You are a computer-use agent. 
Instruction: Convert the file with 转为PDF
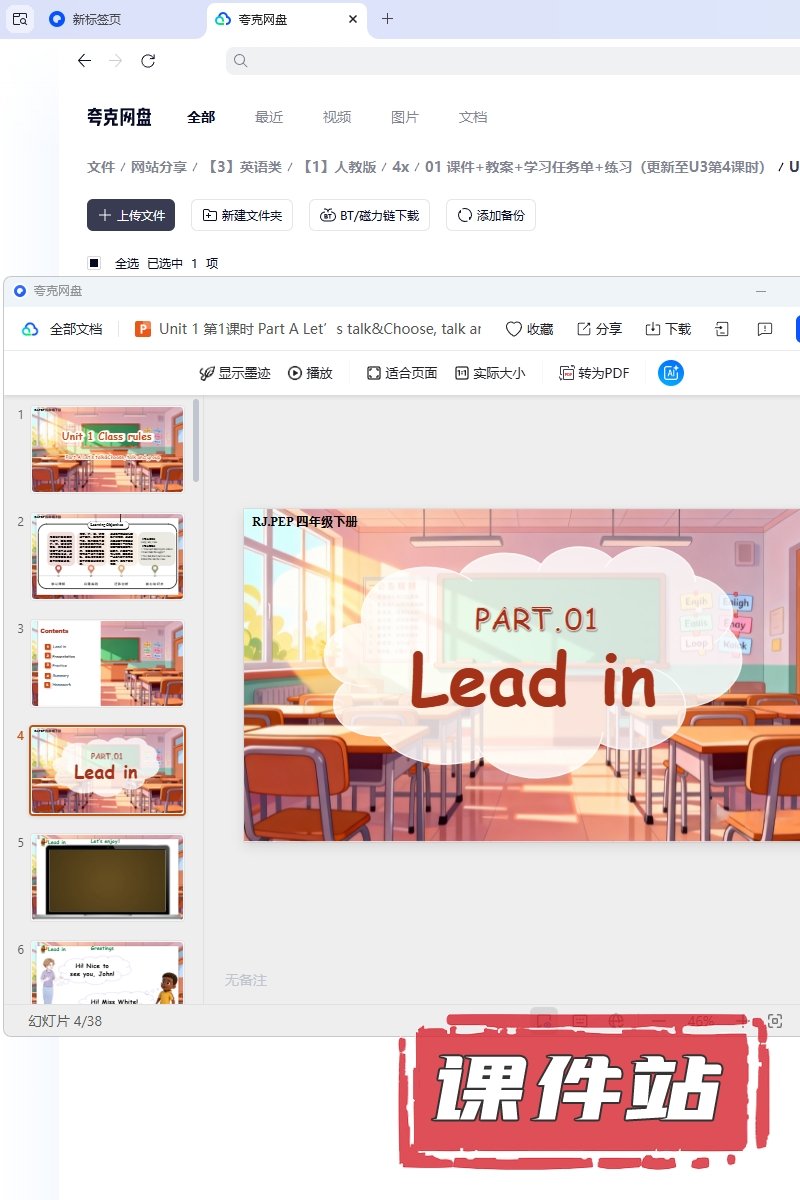tap(594, 373)
